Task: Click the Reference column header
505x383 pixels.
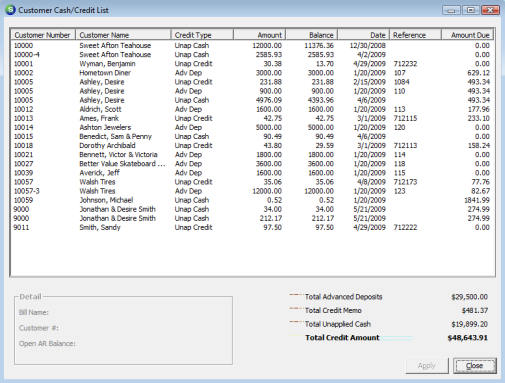Action: pyautogui.click(x=416, y=35)
